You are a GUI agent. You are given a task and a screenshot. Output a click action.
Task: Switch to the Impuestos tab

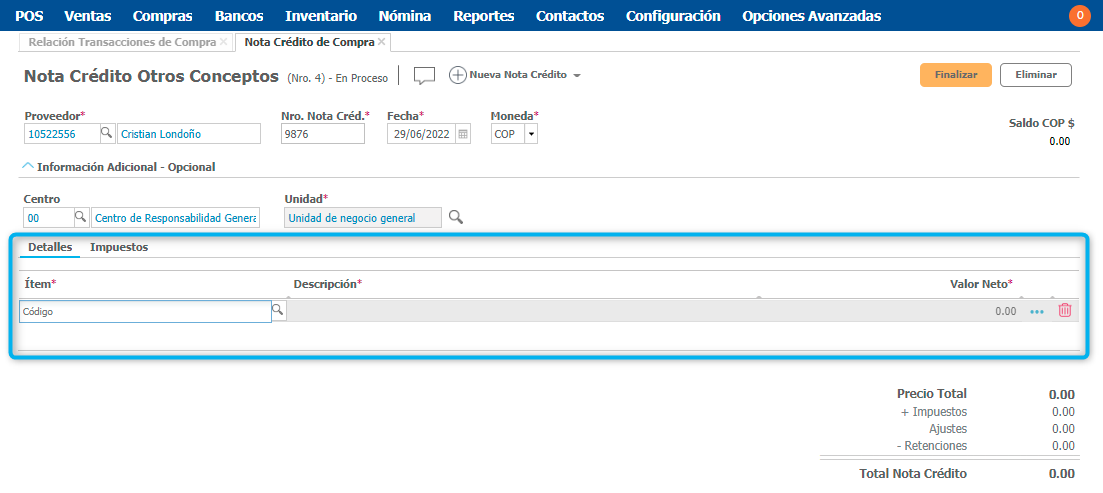pyautogui.click(x=119, y=247)
